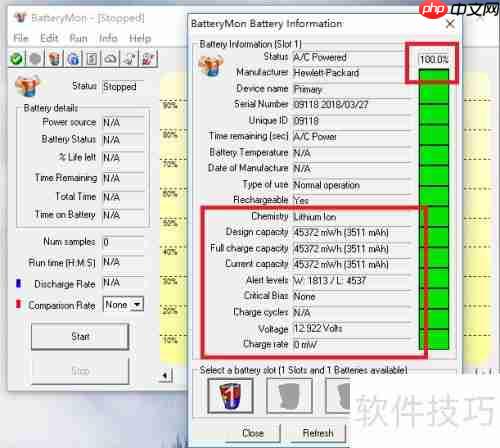500x448 pixels.
Task: Select battery slot 1 icon
Action: [x=230, y=396]
